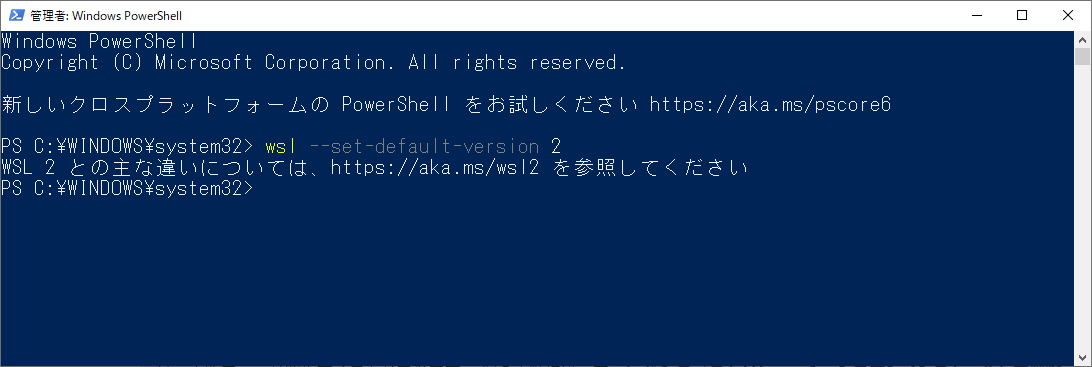
Task: Click the last empty PS prompt line
Action: pyautogui.click(x=130, y=189)
